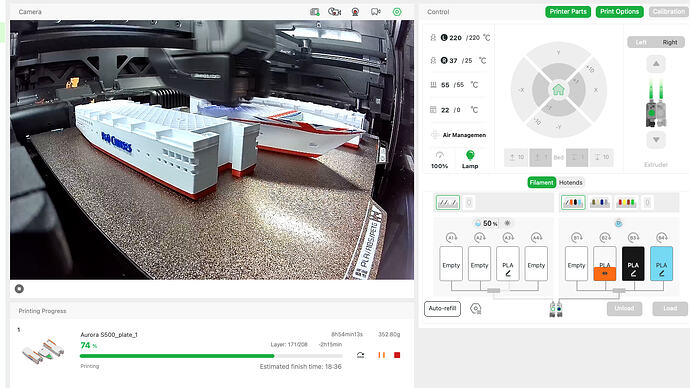Click the home axes icon
Viewport: 690px width, 388px height.
tap(558, 90)
